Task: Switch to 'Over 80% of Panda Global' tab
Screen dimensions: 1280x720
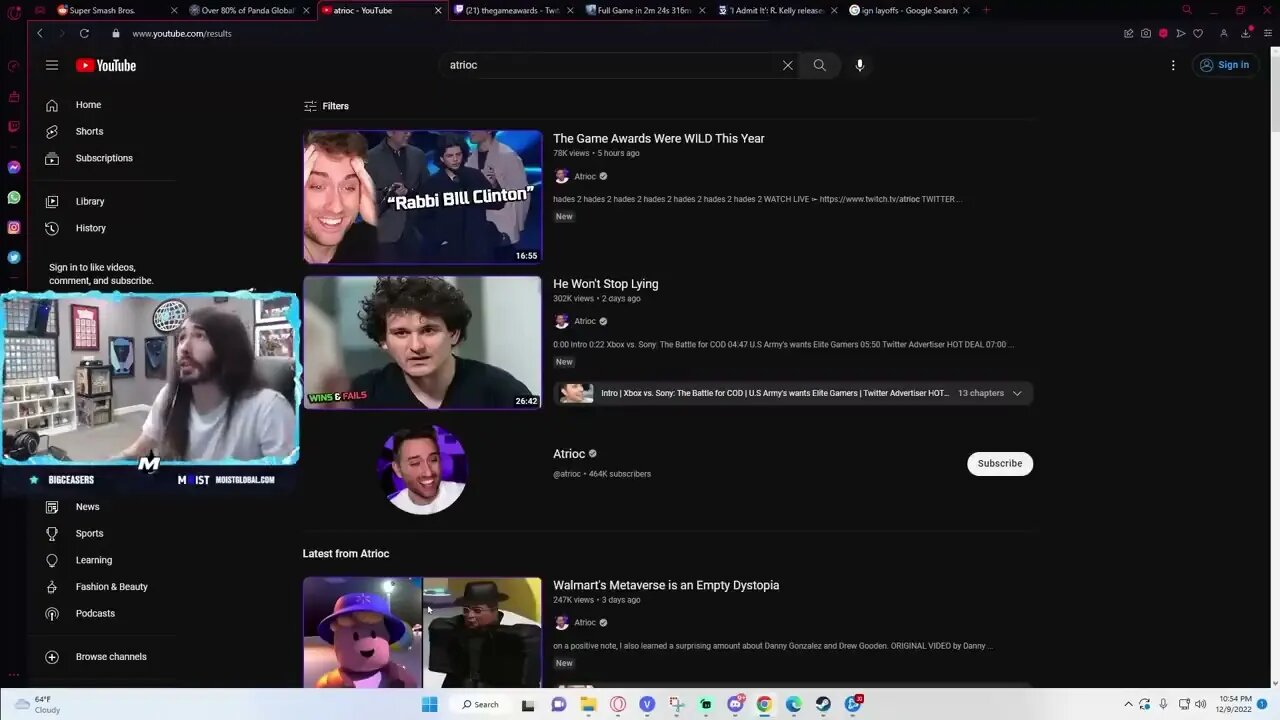Action: [x=250, y=10]
